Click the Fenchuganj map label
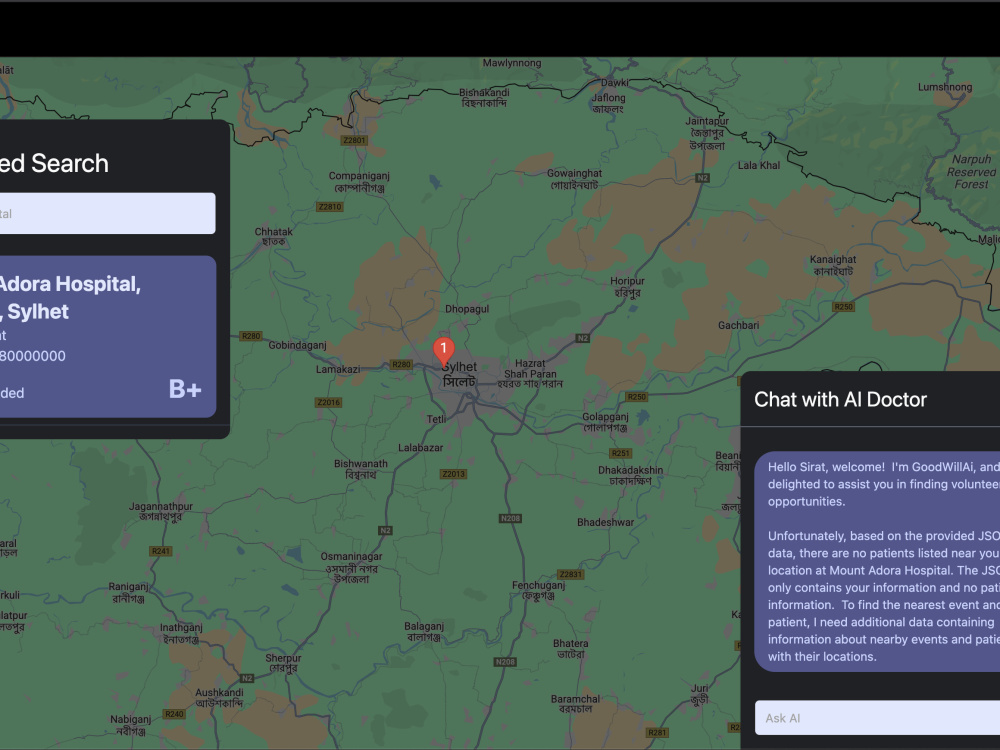Screen dimensions: 1000x750 538,590
